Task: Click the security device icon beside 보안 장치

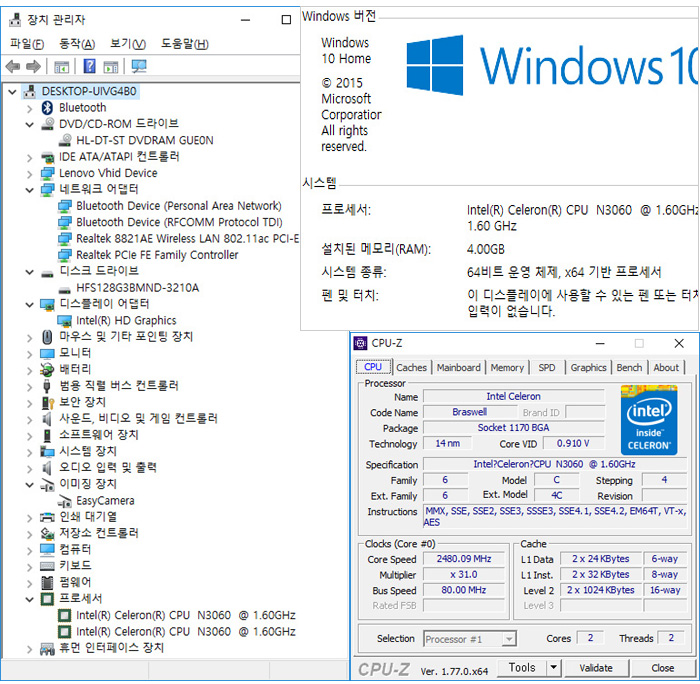Action: click(47, 402)
